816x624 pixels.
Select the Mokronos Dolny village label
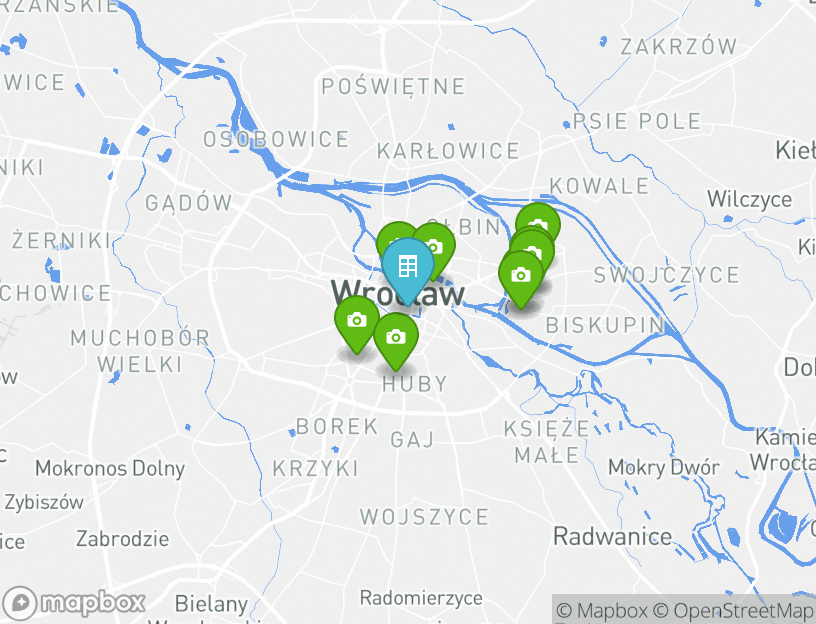(110, 468)
